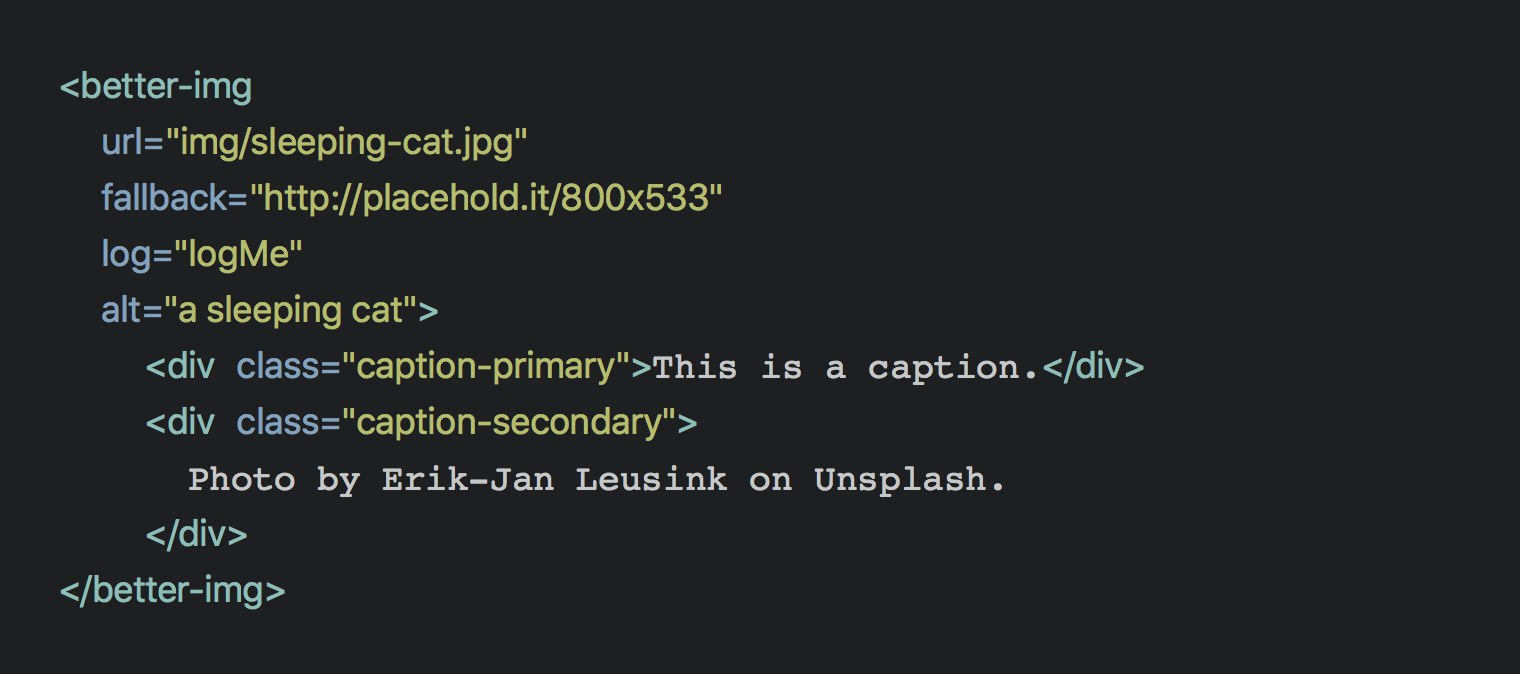Viewport: 1520px width, 674px height.
Task: Click the standalone closing div tag
Action: (196, 535)
